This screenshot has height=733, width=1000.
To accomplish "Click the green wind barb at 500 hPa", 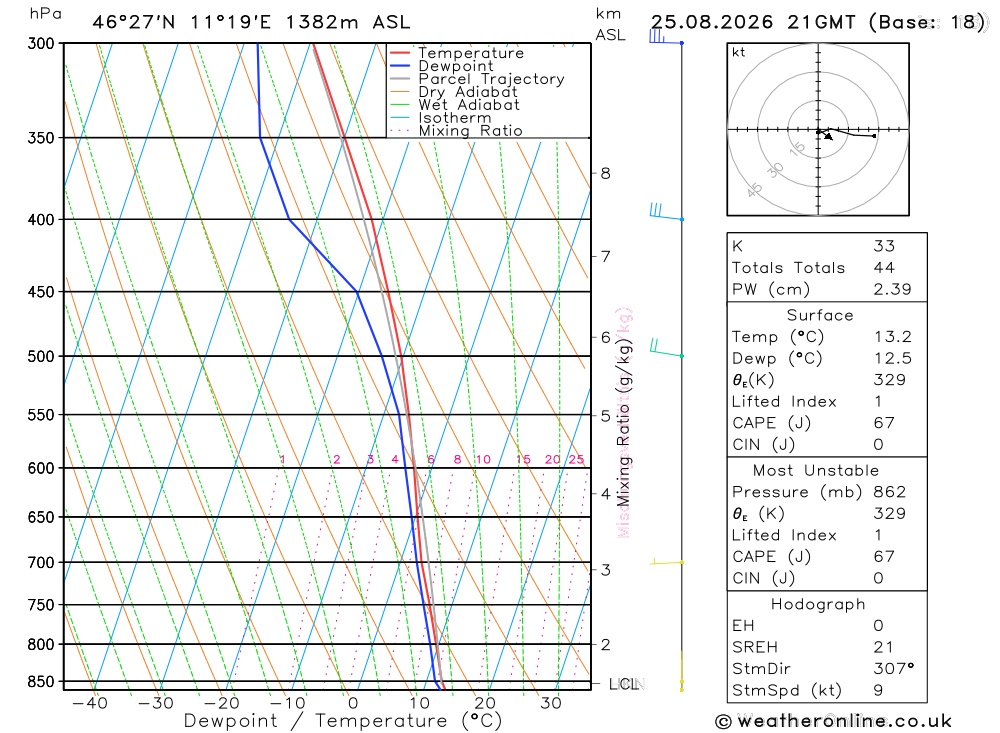I will coord(666,348).
